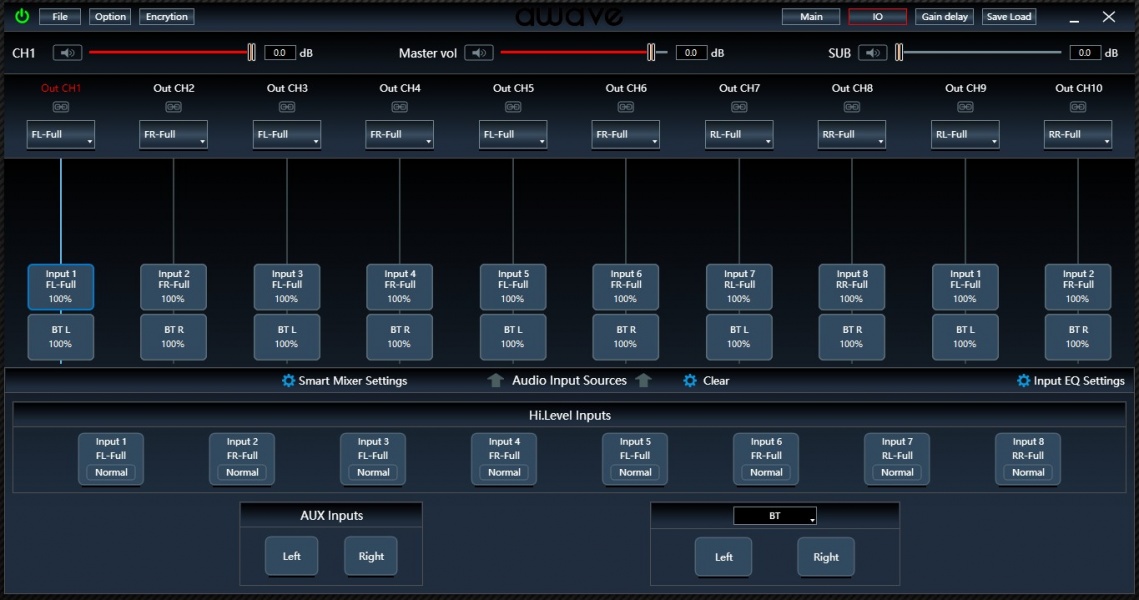Image resolution: width=1139 pixels, height=600 pixels.
Task: Mute Master vol speaker icon
Action: click(479, 53)
